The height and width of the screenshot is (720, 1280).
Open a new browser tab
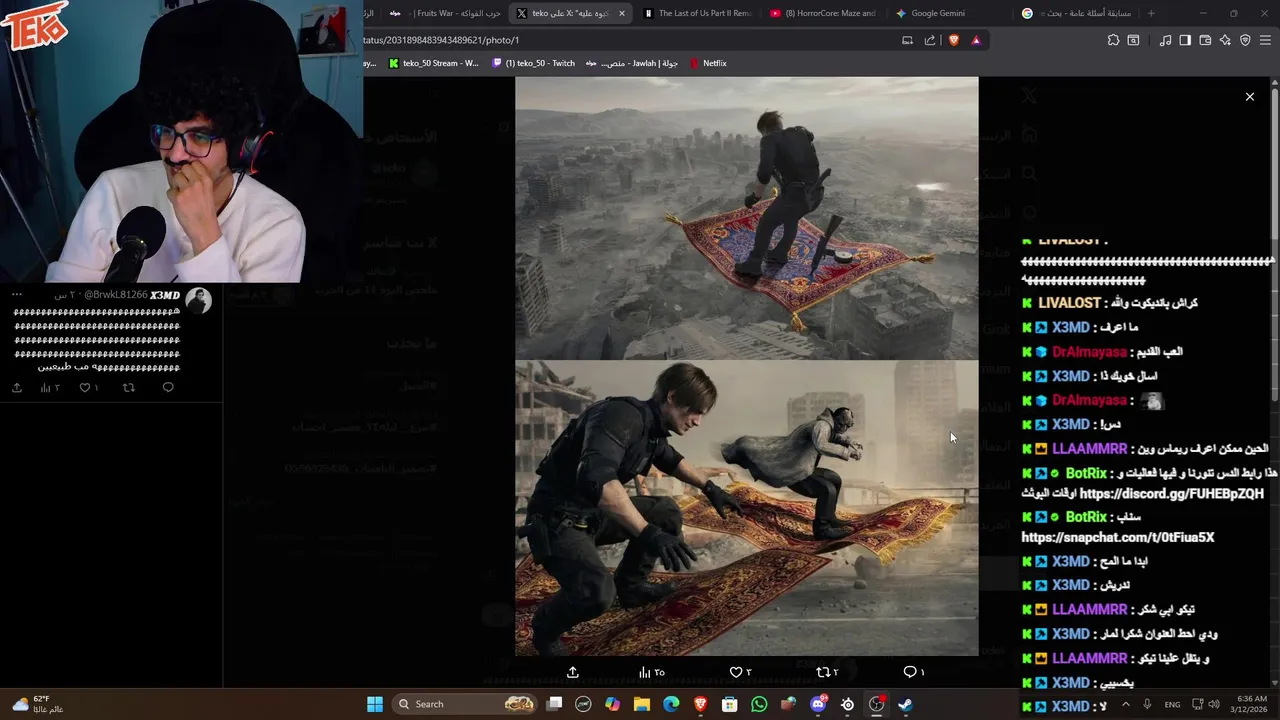pyautogui.click(x=1151, y=13)
